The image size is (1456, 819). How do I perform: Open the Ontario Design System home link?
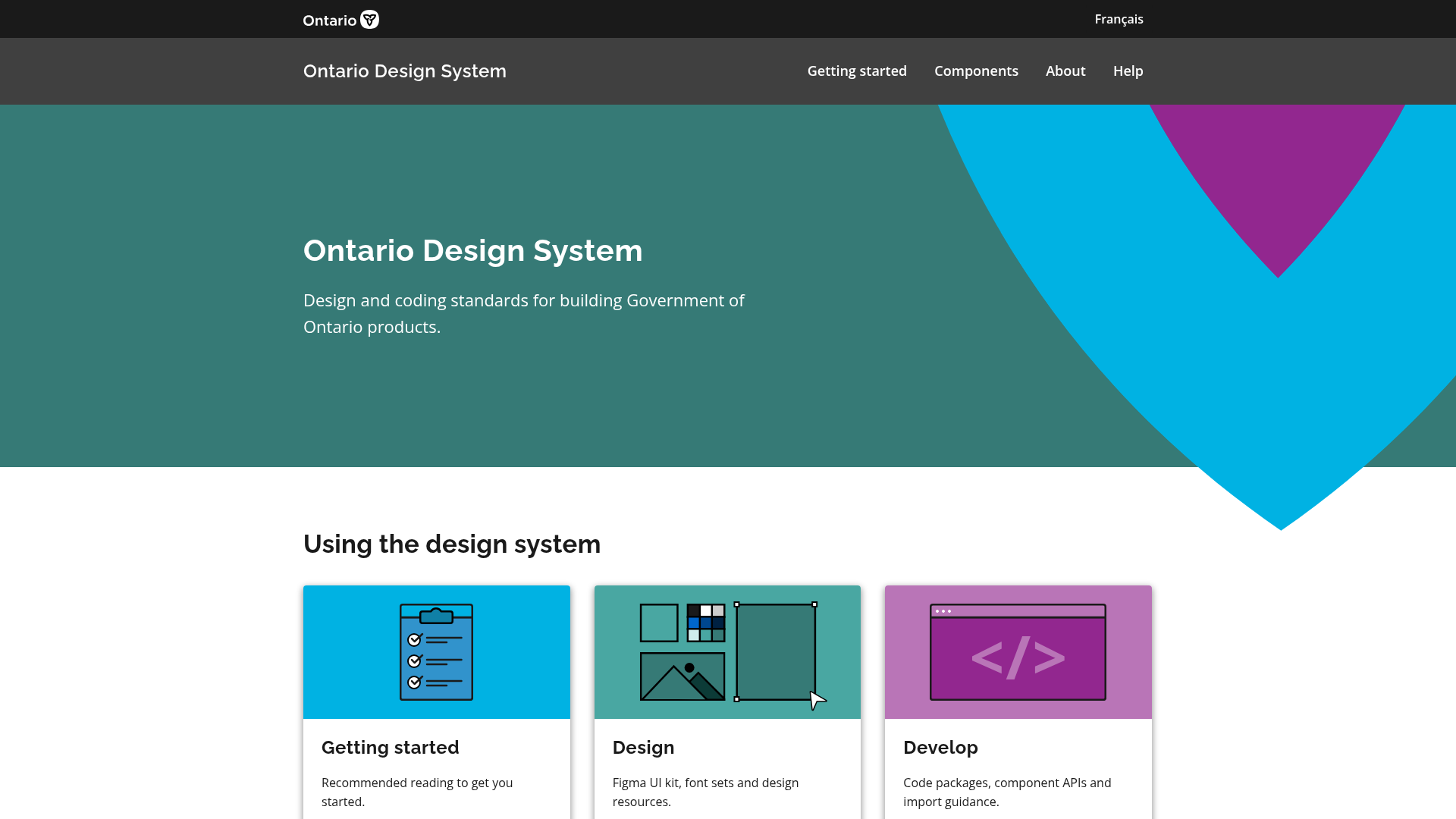404,71
